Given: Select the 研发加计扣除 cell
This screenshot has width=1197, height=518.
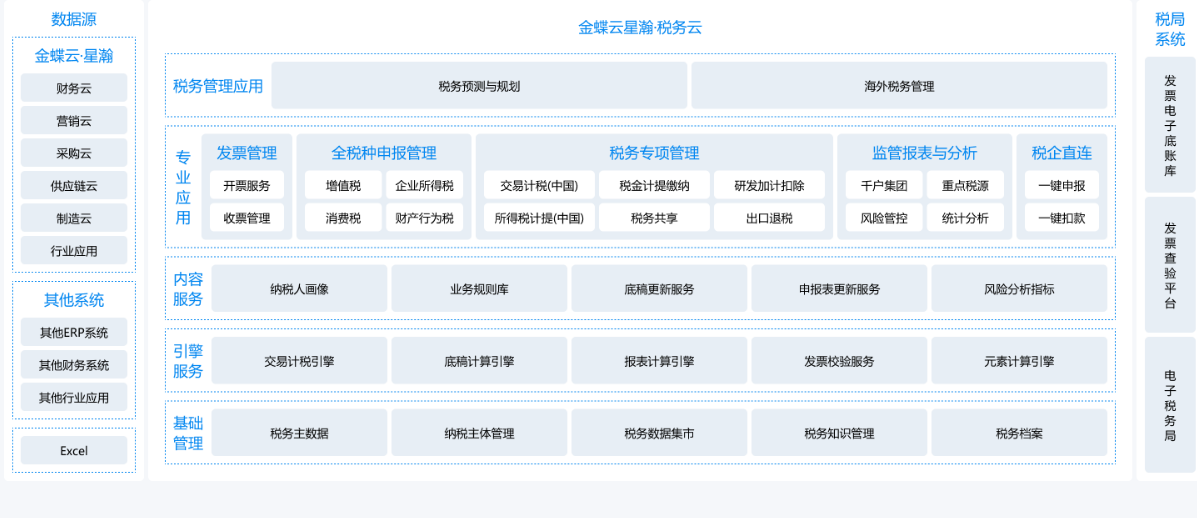Looking at the screenshot, I should [x=770, y=185].
